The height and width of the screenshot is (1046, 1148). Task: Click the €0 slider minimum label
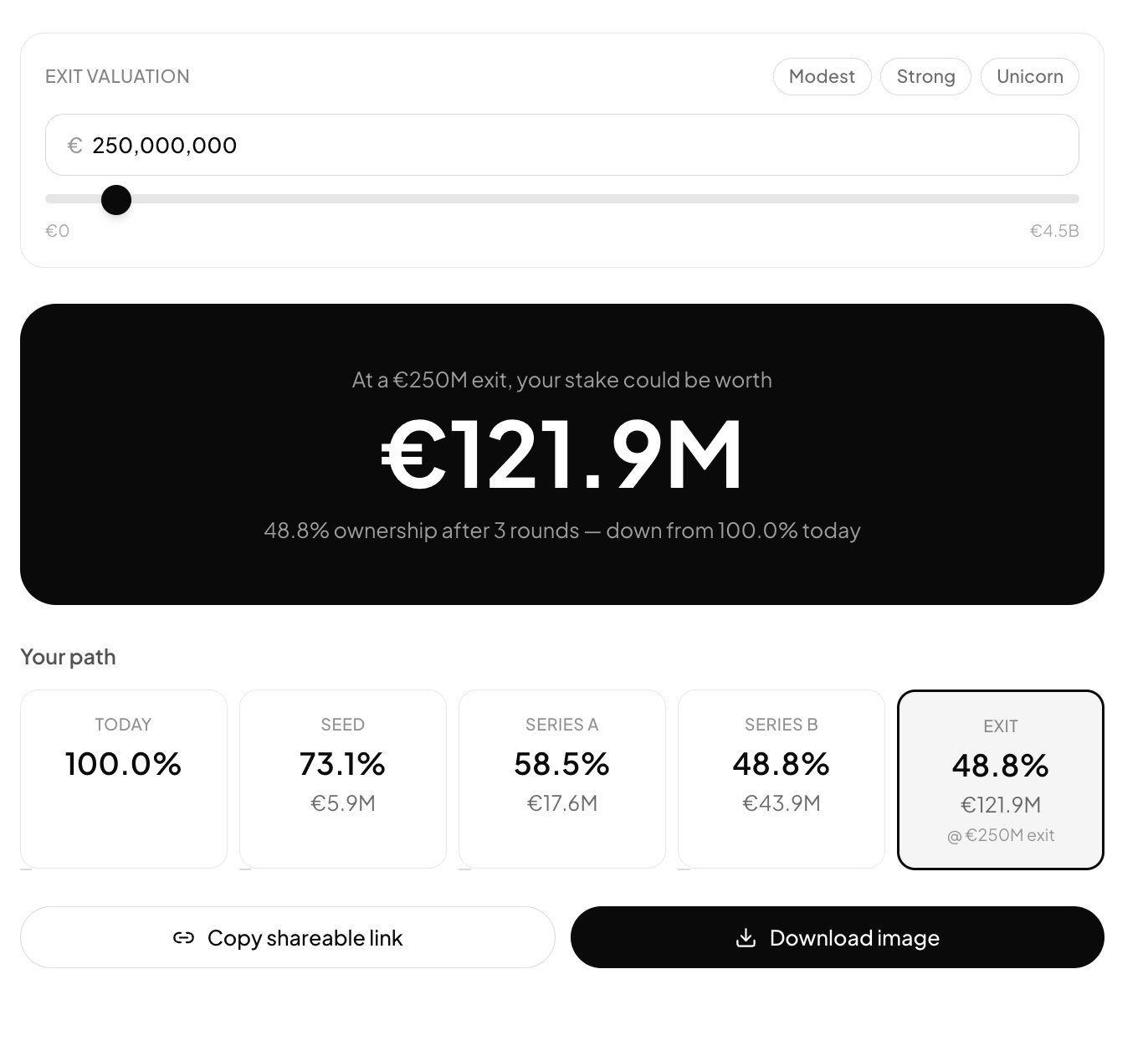57,231
